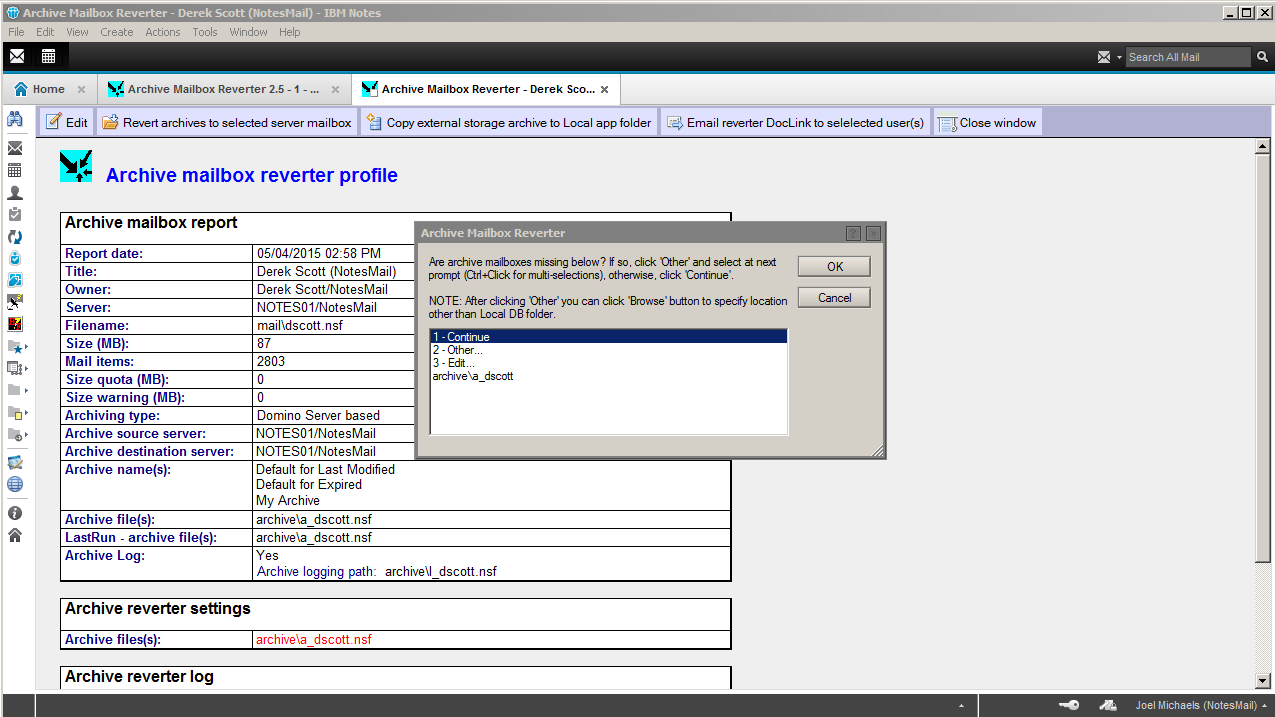Click the Search All Mail input field
1276x717 pixels.
coord(1186,57)
